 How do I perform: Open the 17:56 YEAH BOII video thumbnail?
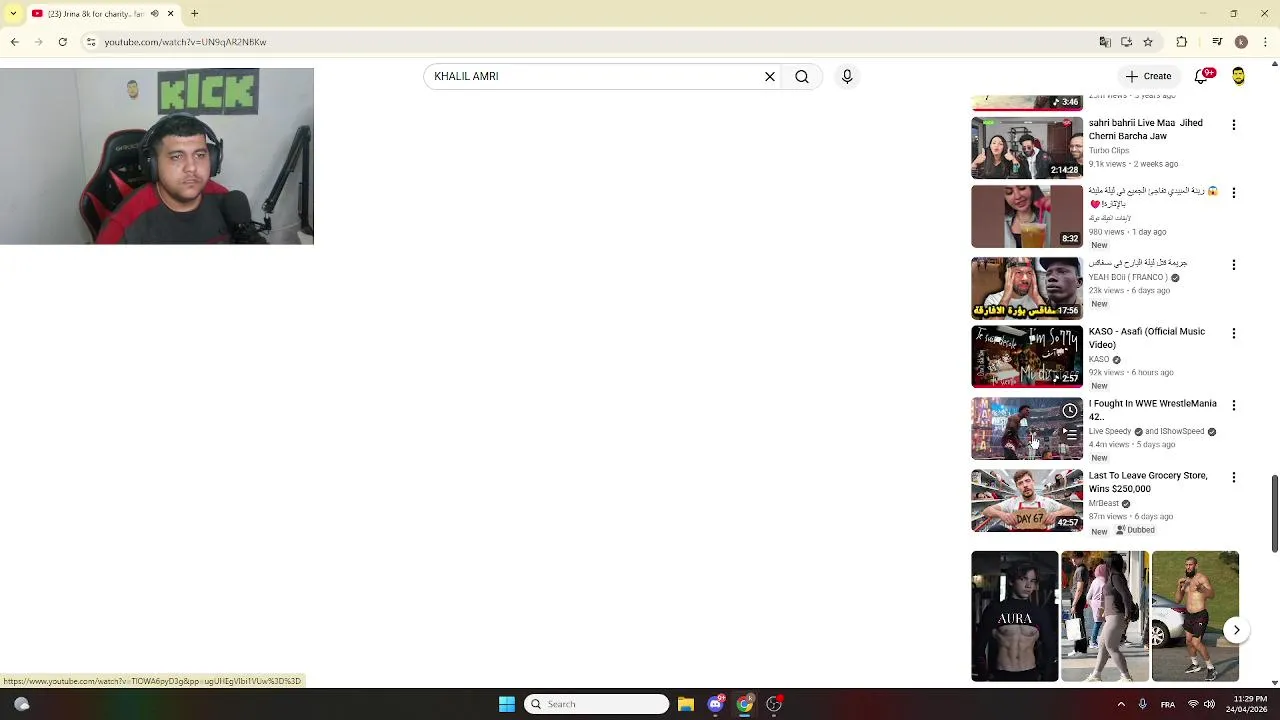[x=1027, y=288]
